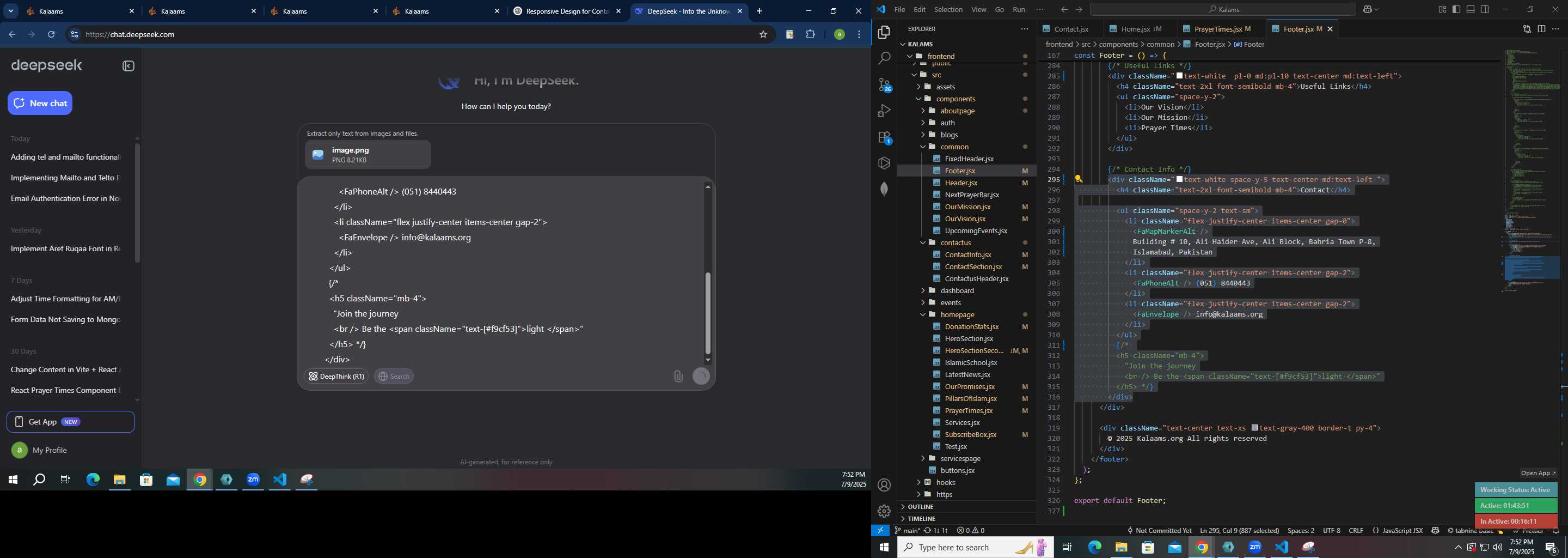Screen dimensions: 1568x558
Task: Open 'Adding tel and mailto' chat history
Action: pos(66,157)
